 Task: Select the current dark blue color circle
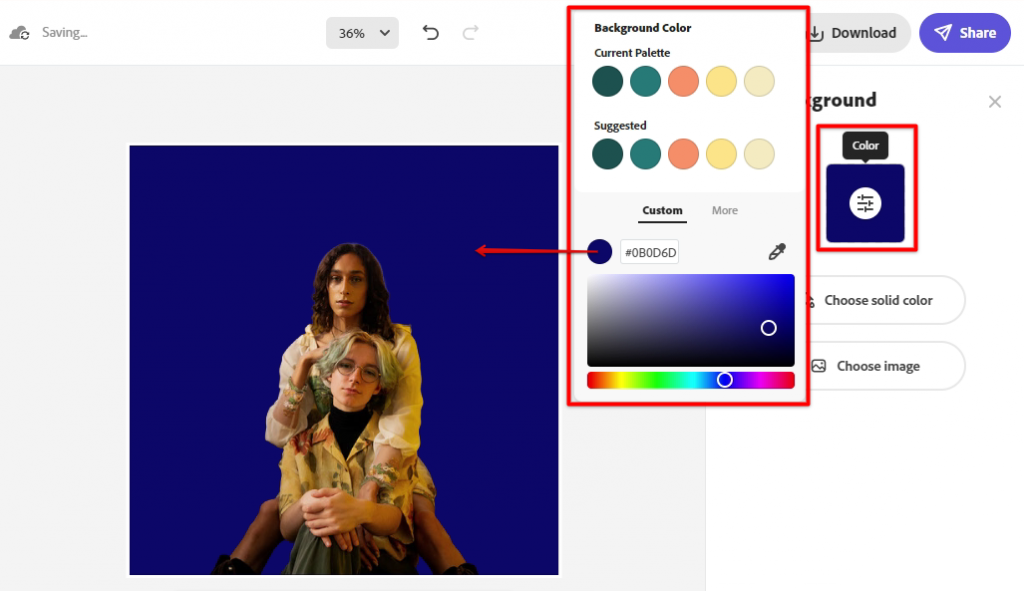pyautogui.click(x=600, y=251)
